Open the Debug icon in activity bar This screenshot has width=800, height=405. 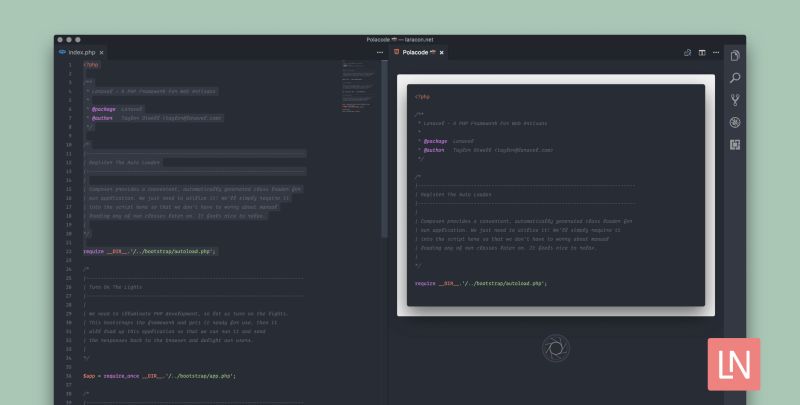click(735, 122)
